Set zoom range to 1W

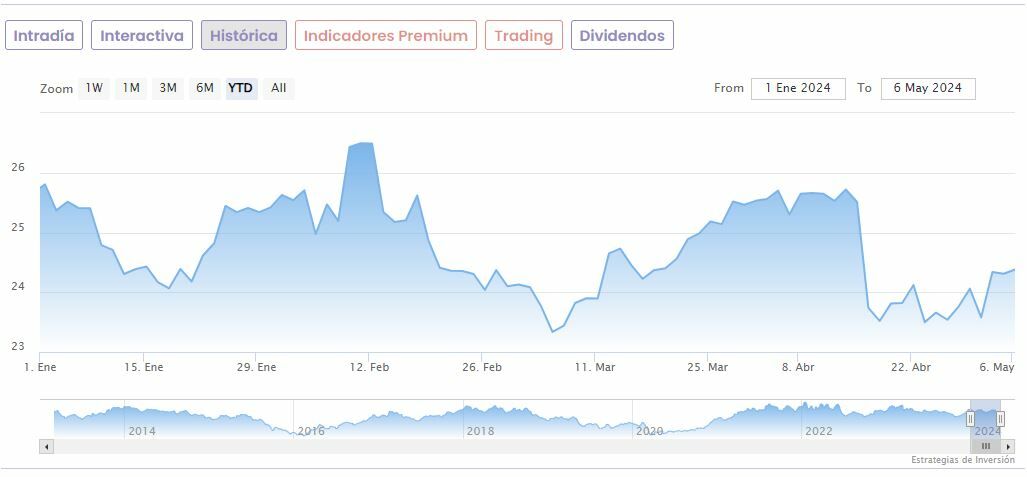(94, 88)
